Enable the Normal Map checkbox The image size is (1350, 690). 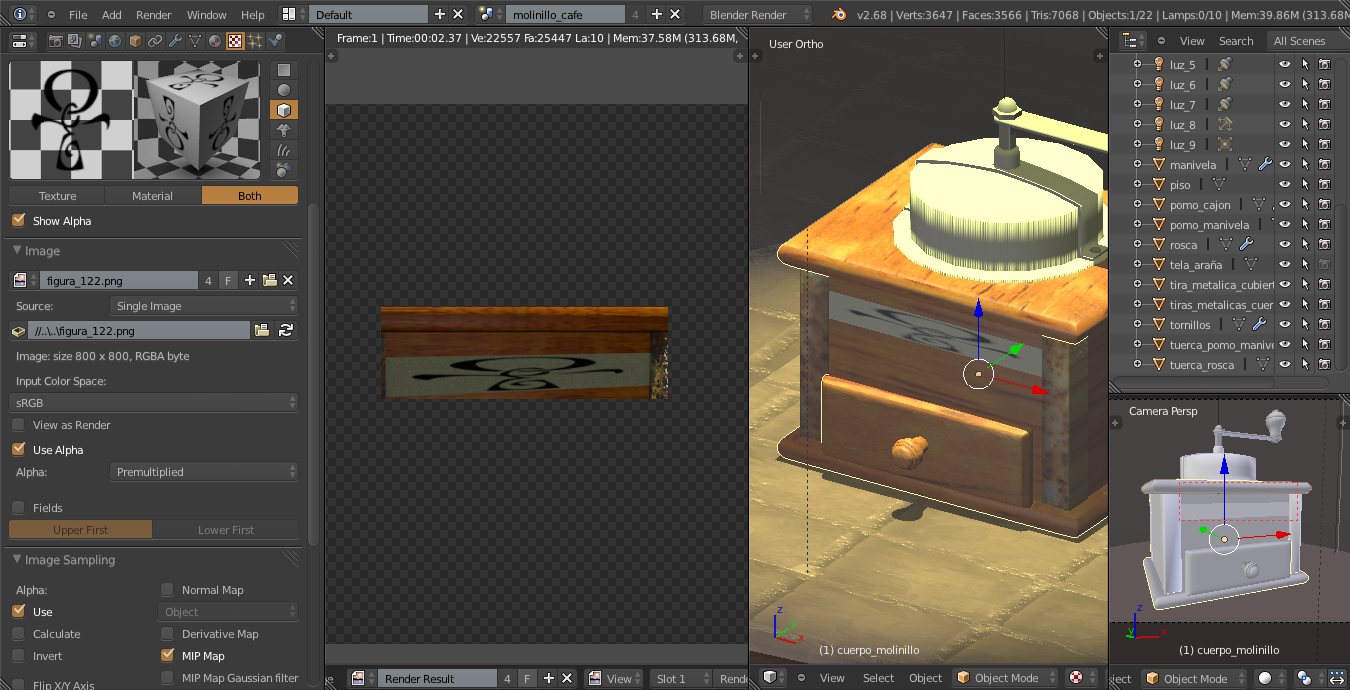coord(167,590)
